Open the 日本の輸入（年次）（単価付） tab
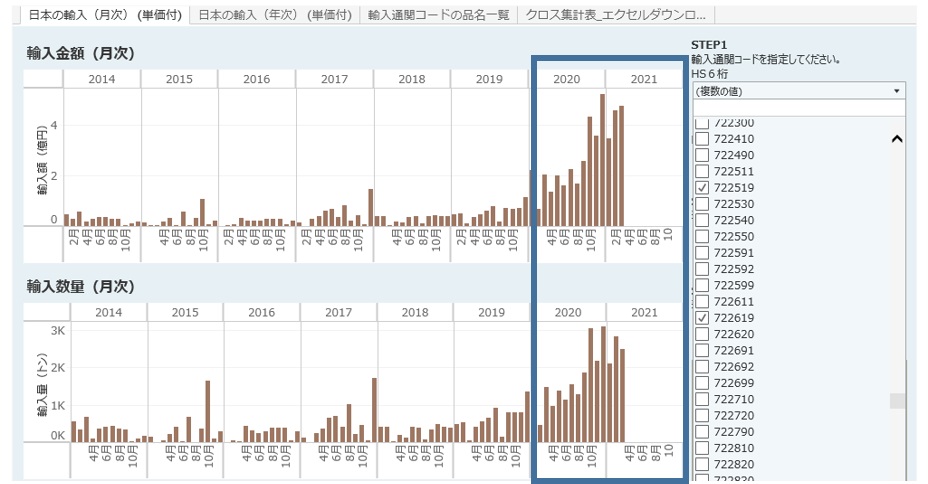This screenshot has width=928, height=484. (275, 15)
